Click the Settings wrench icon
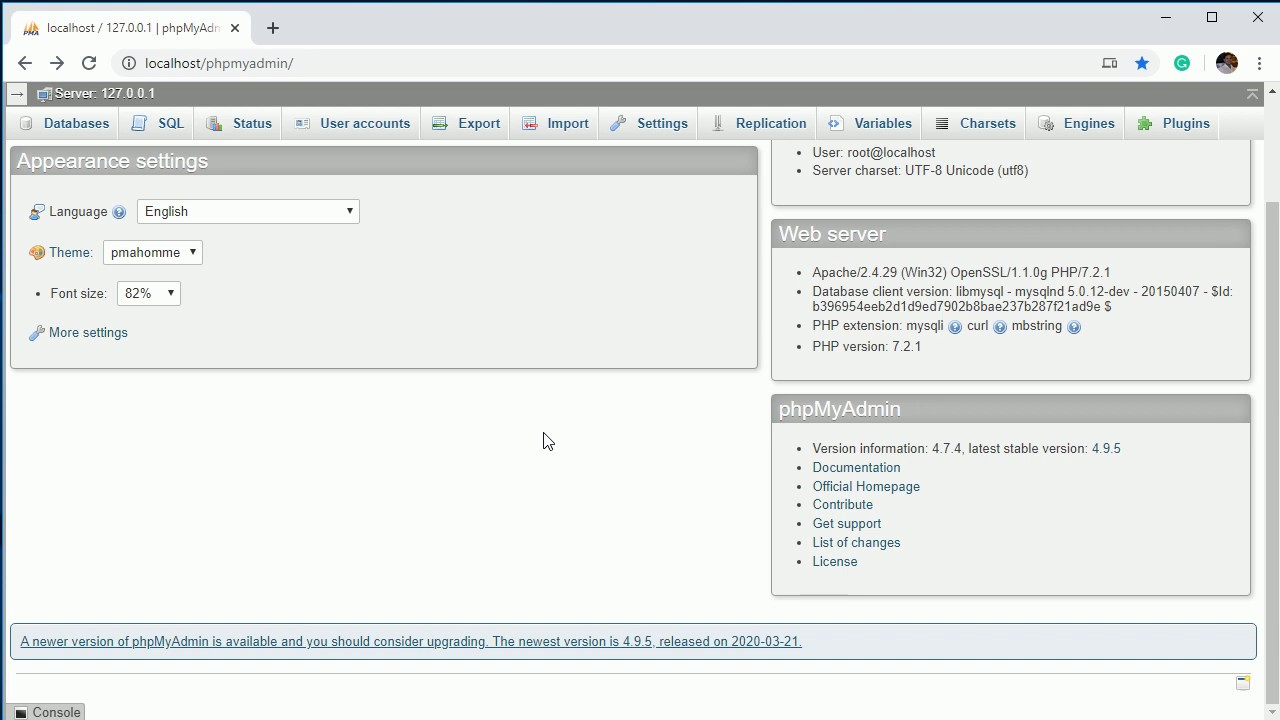This screenshot has width=1280, height=720. tap(619, 124)
